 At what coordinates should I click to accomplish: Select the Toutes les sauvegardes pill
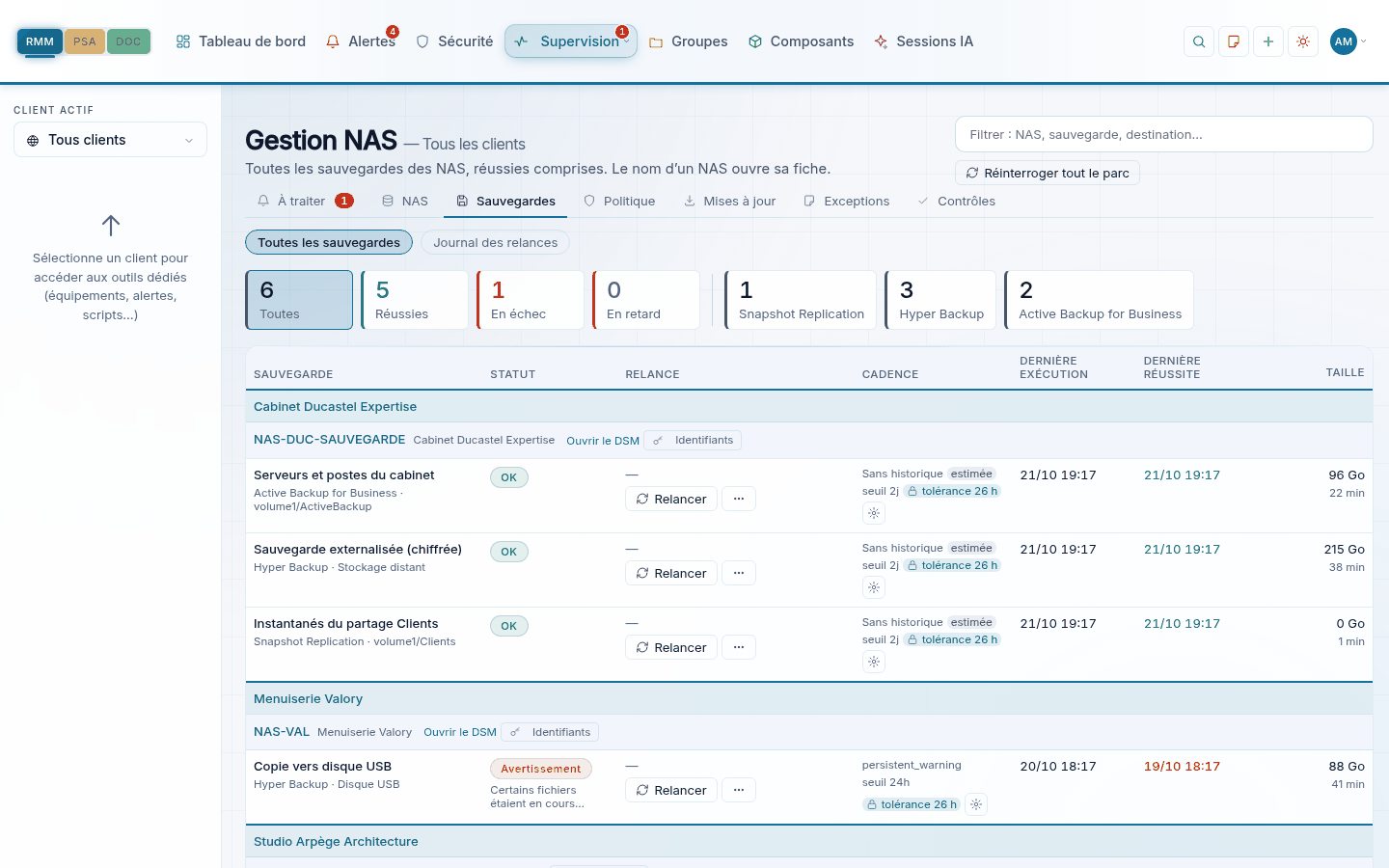coord(329,243)
